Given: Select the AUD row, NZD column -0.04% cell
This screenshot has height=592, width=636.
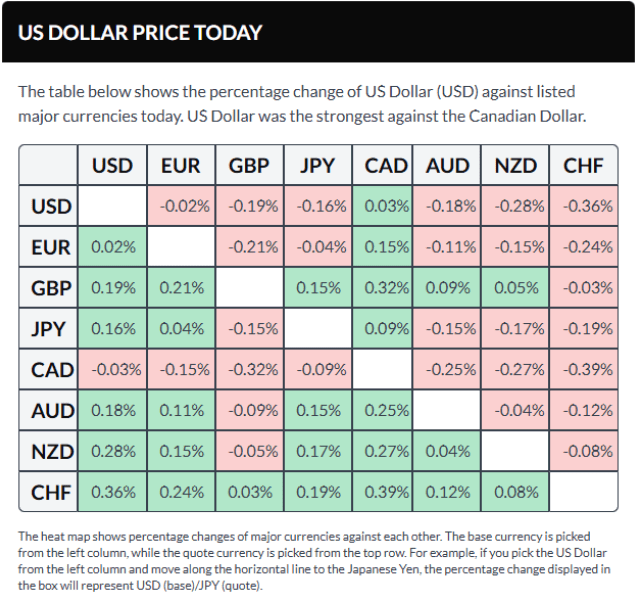Looking at the screenshot, I should click(x=515, y=410).
